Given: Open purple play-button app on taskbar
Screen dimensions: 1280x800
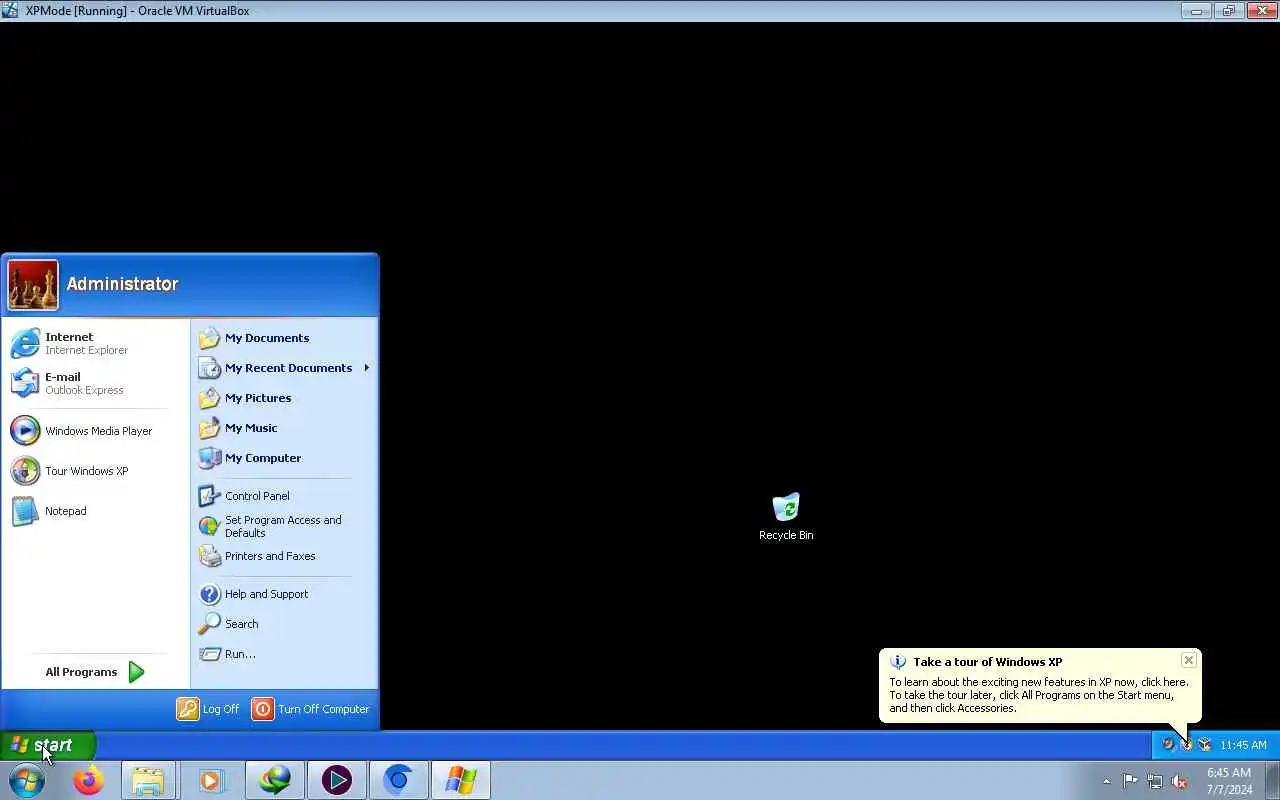Looking at the screenshot, I should [336, 780].
